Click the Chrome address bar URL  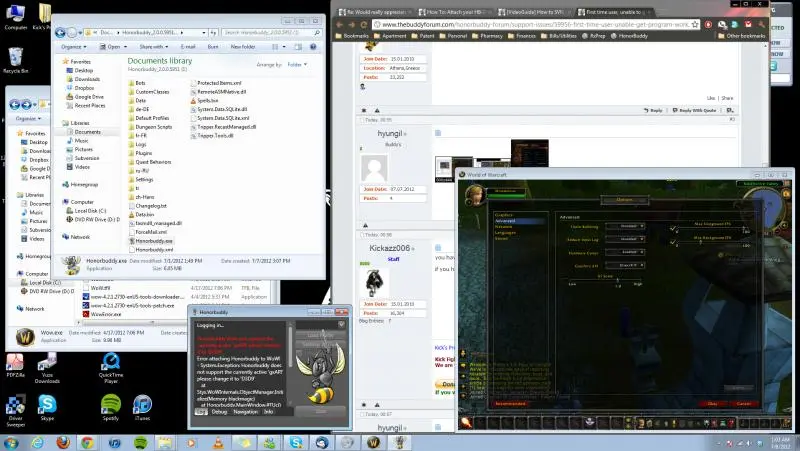point(535,24)
